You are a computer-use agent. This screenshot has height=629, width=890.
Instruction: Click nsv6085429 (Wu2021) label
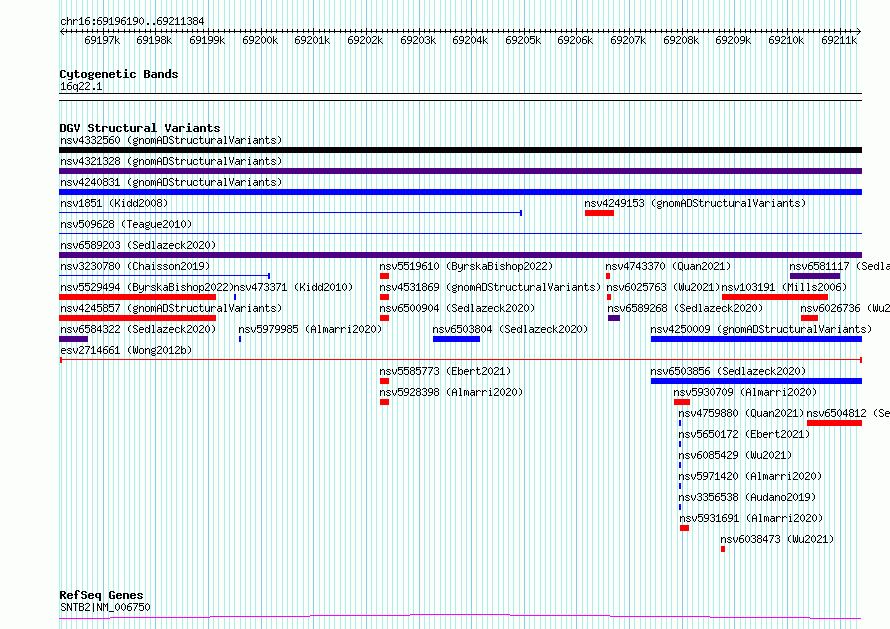735,455
